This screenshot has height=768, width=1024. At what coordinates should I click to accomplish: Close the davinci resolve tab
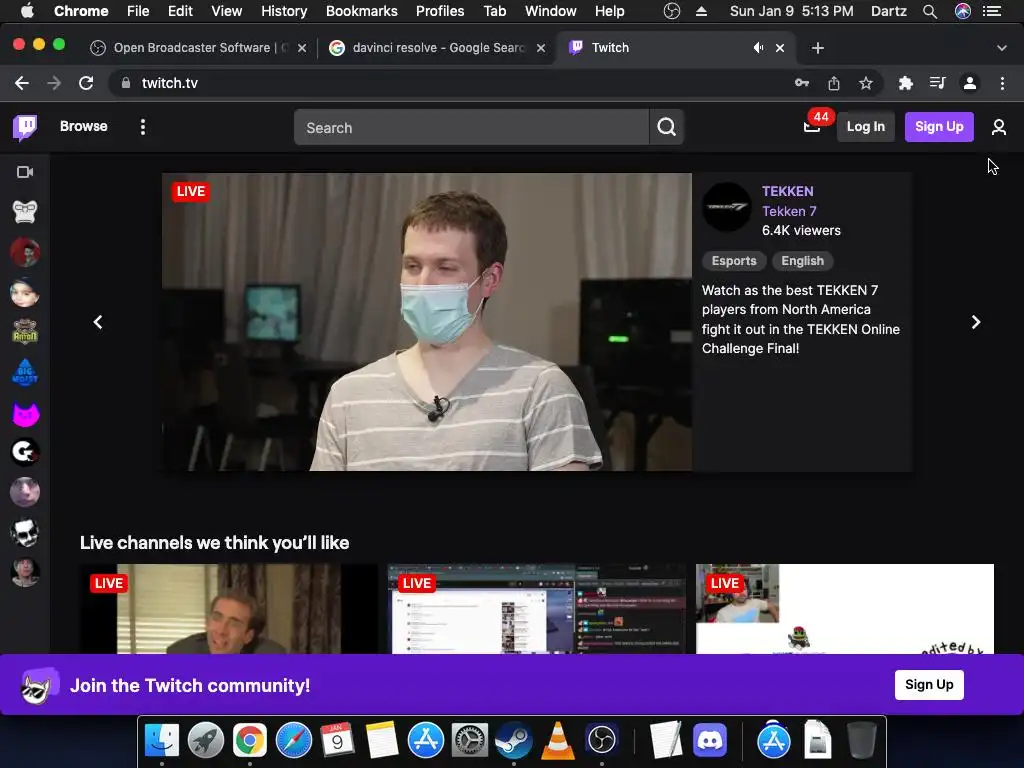point(541,48)
